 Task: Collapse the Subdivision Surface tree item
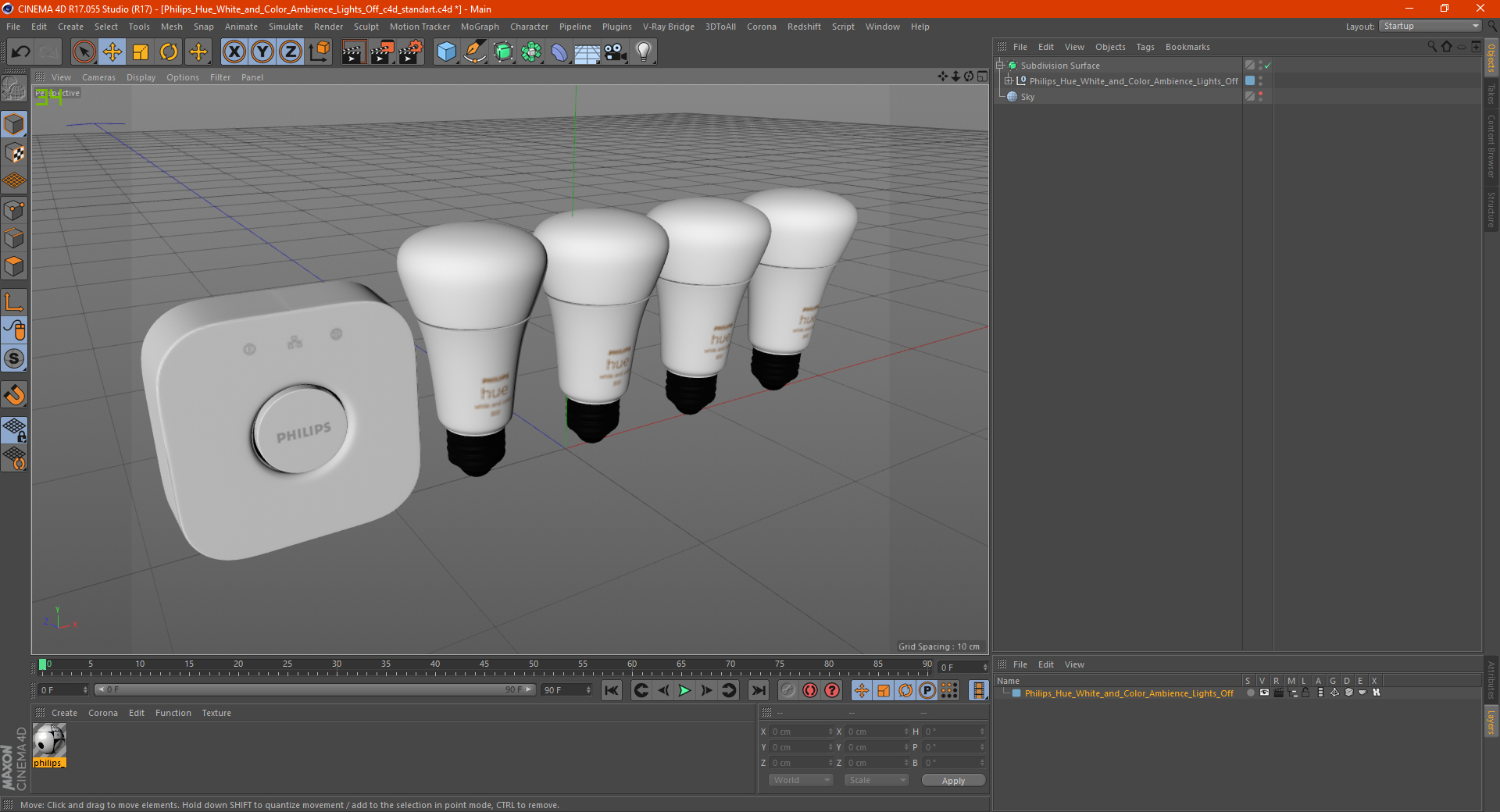tap(999, 66)
